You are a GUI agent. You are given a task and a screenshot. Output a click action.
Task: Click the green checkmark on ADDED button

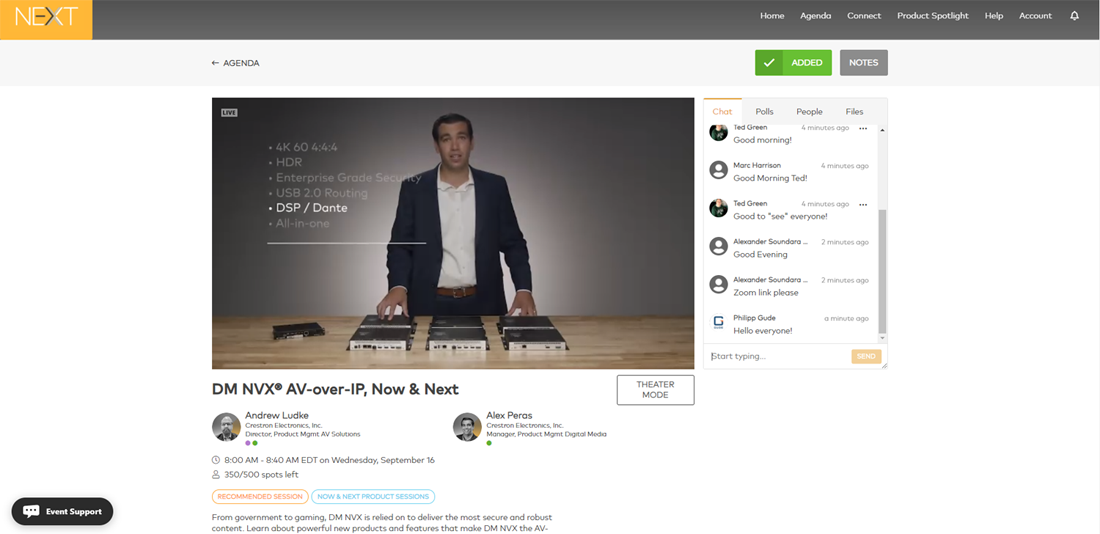[x=769, y=62]
